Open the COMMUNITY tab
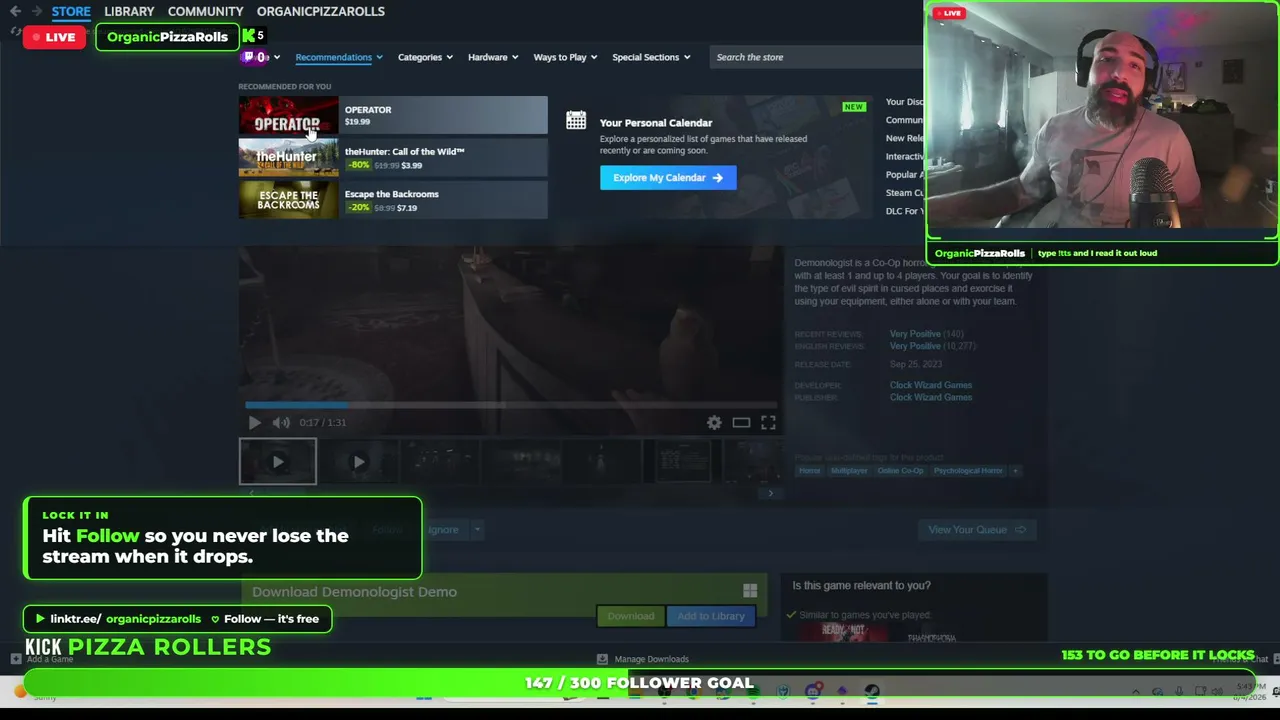 click(x=206, y=11)
